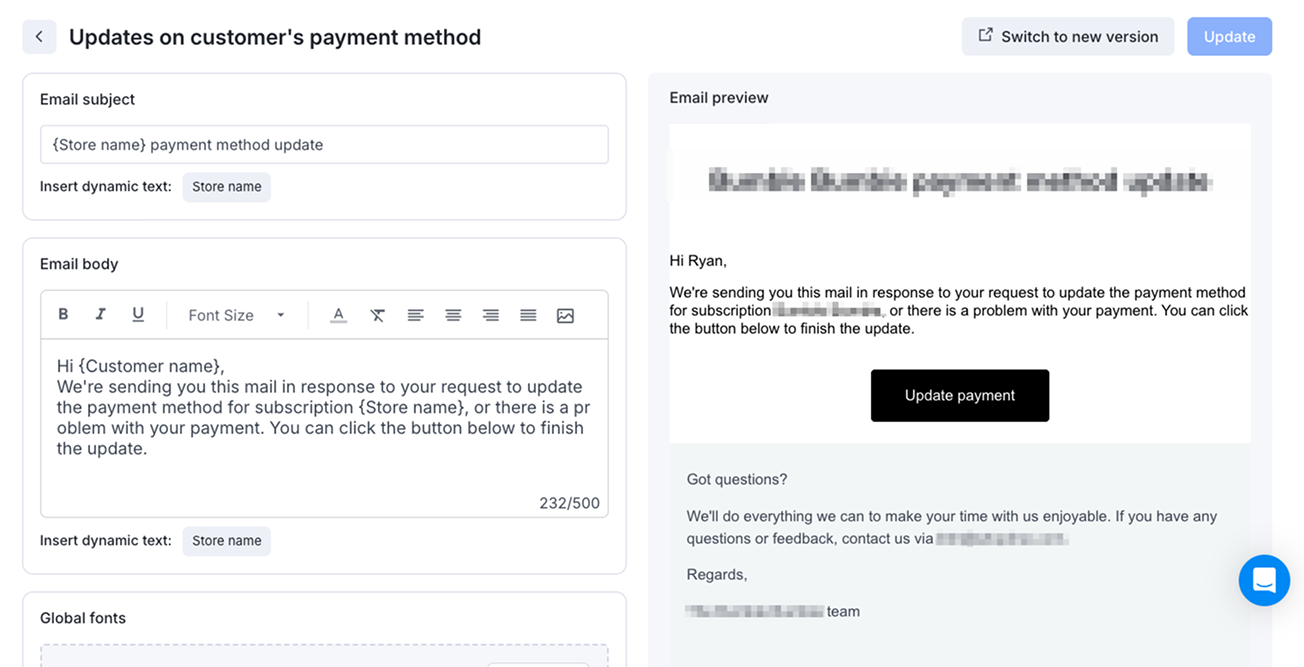Insert an image into email body
The width and height of the screenshot is (1304, 667).
pos(566,315)
